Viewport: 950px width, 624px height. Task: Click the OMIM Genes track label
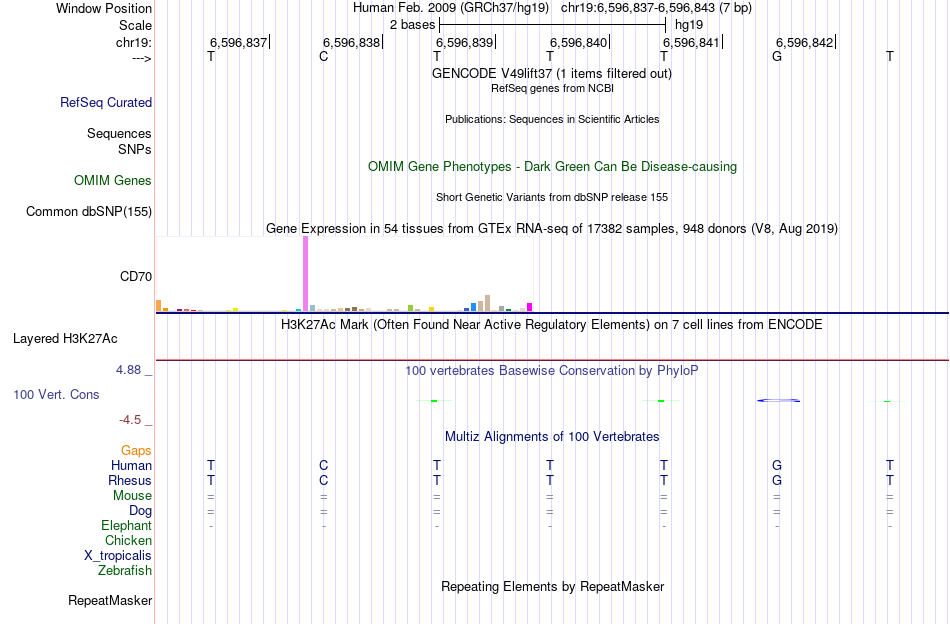click(x=113, y=181)
